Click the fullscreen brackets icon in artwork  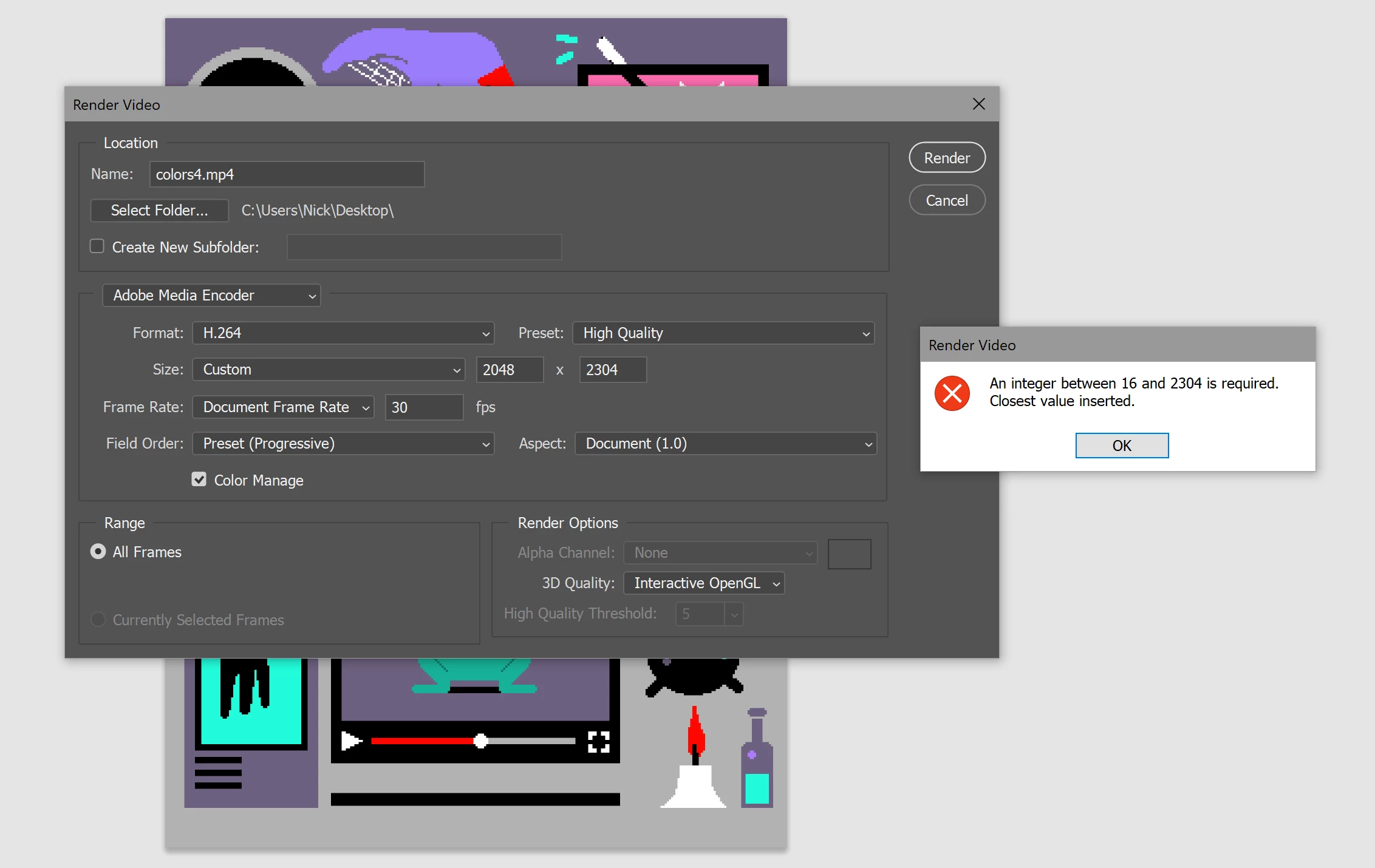(x=599, y=741)
